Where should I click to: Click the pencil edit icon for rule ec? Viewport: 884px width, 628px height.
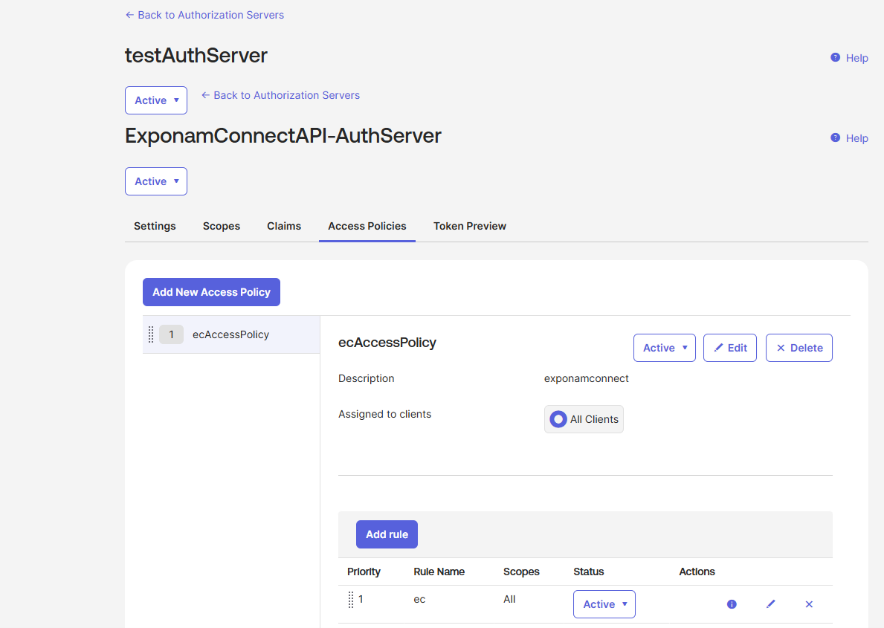[x=770, y=604]
